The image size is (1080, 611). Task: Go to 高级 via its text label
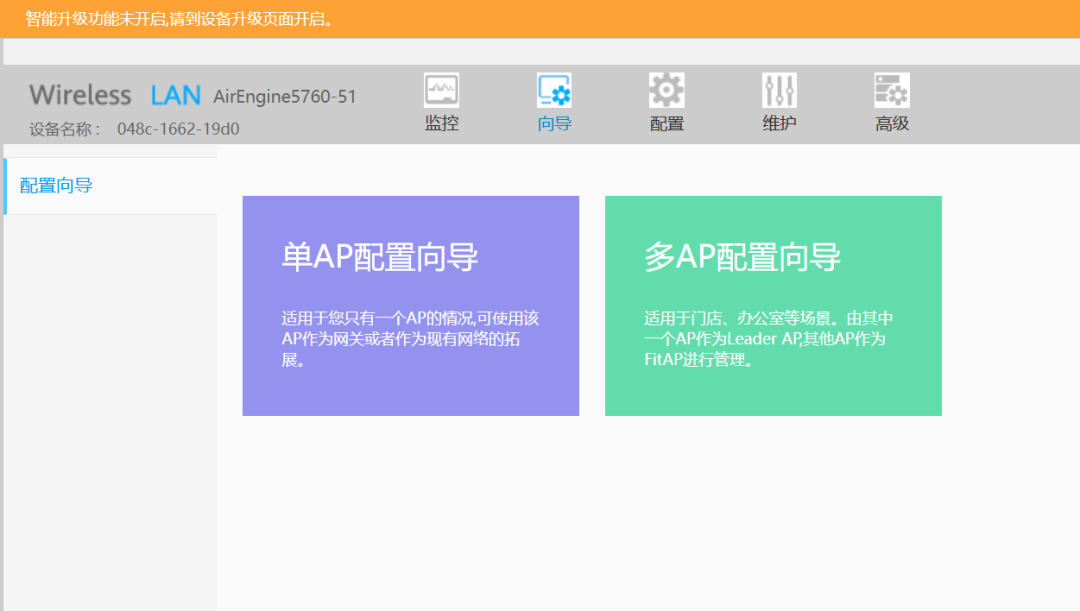pyautogui.click(x=891, y=124)
